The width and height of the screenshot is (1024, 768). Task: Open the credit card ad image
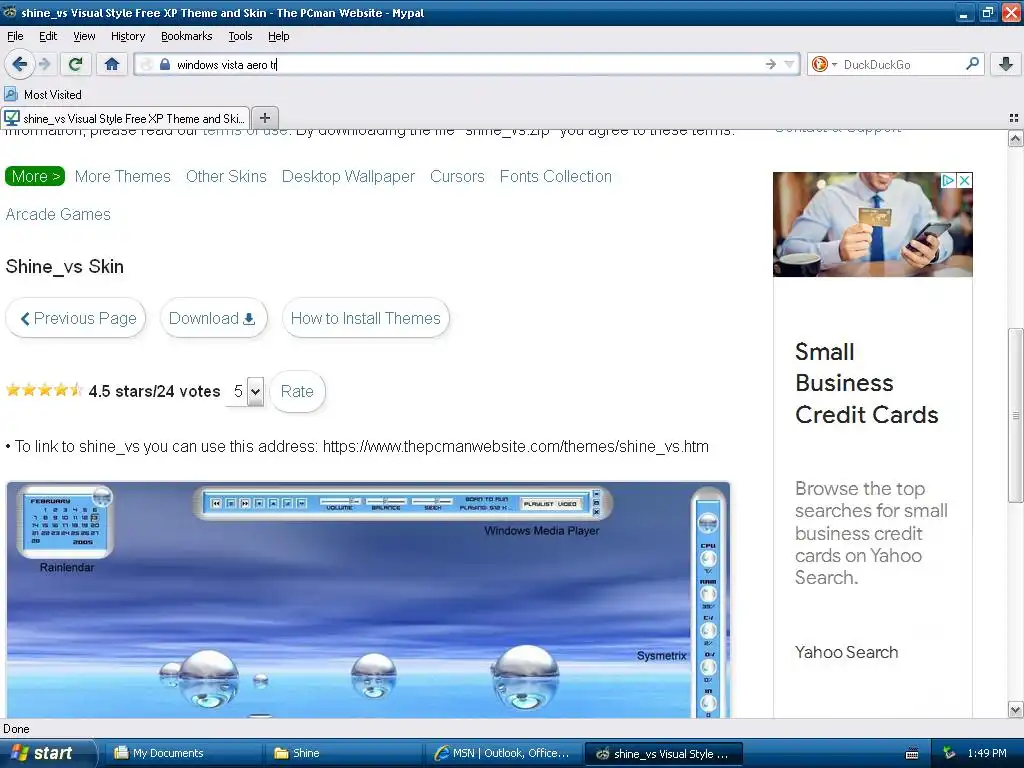[x=872, y=225]
